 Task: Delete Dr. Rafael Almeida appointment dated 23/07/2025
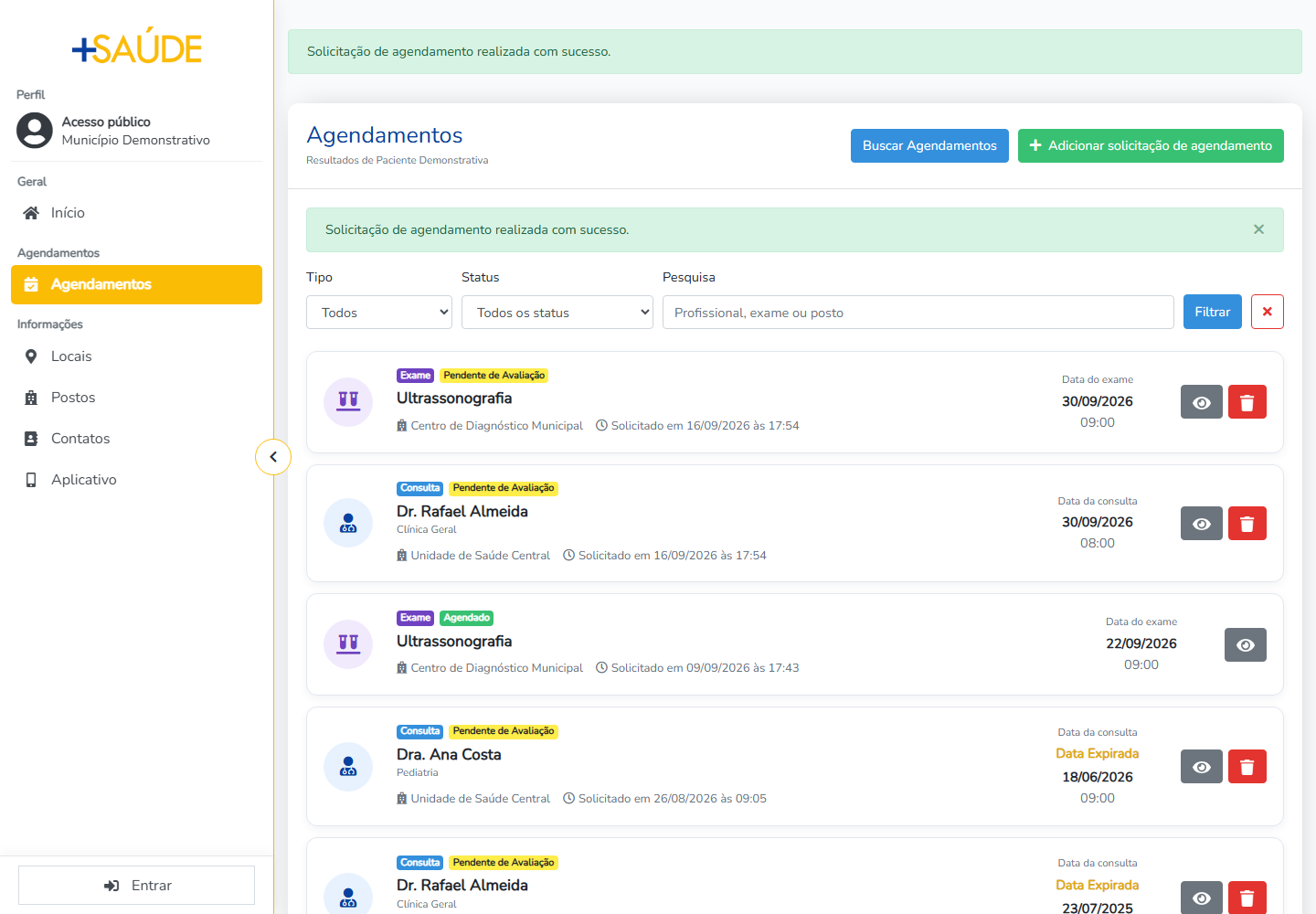click(1247, 898)
